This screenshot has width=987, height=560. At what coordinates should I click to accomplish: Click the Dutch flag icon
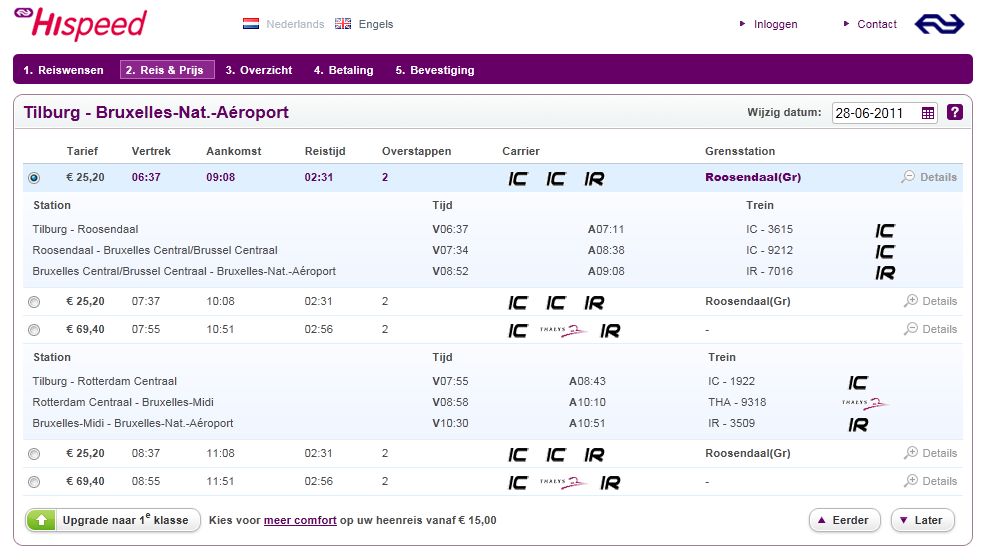pyautogui.click(x=251, y=24)
